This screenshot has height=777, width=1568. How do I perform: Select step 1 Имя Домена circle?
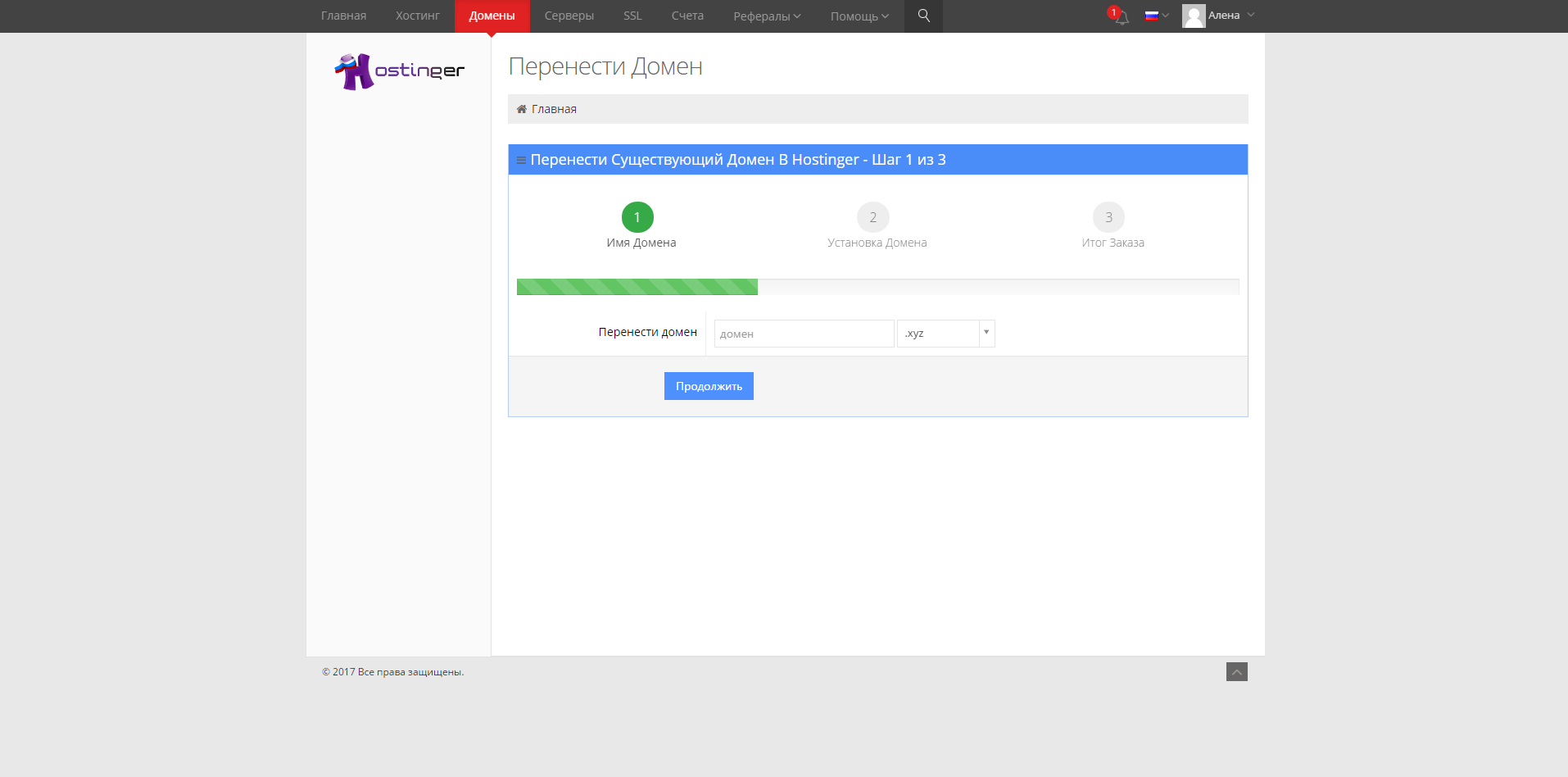click(x=637, y=217)
